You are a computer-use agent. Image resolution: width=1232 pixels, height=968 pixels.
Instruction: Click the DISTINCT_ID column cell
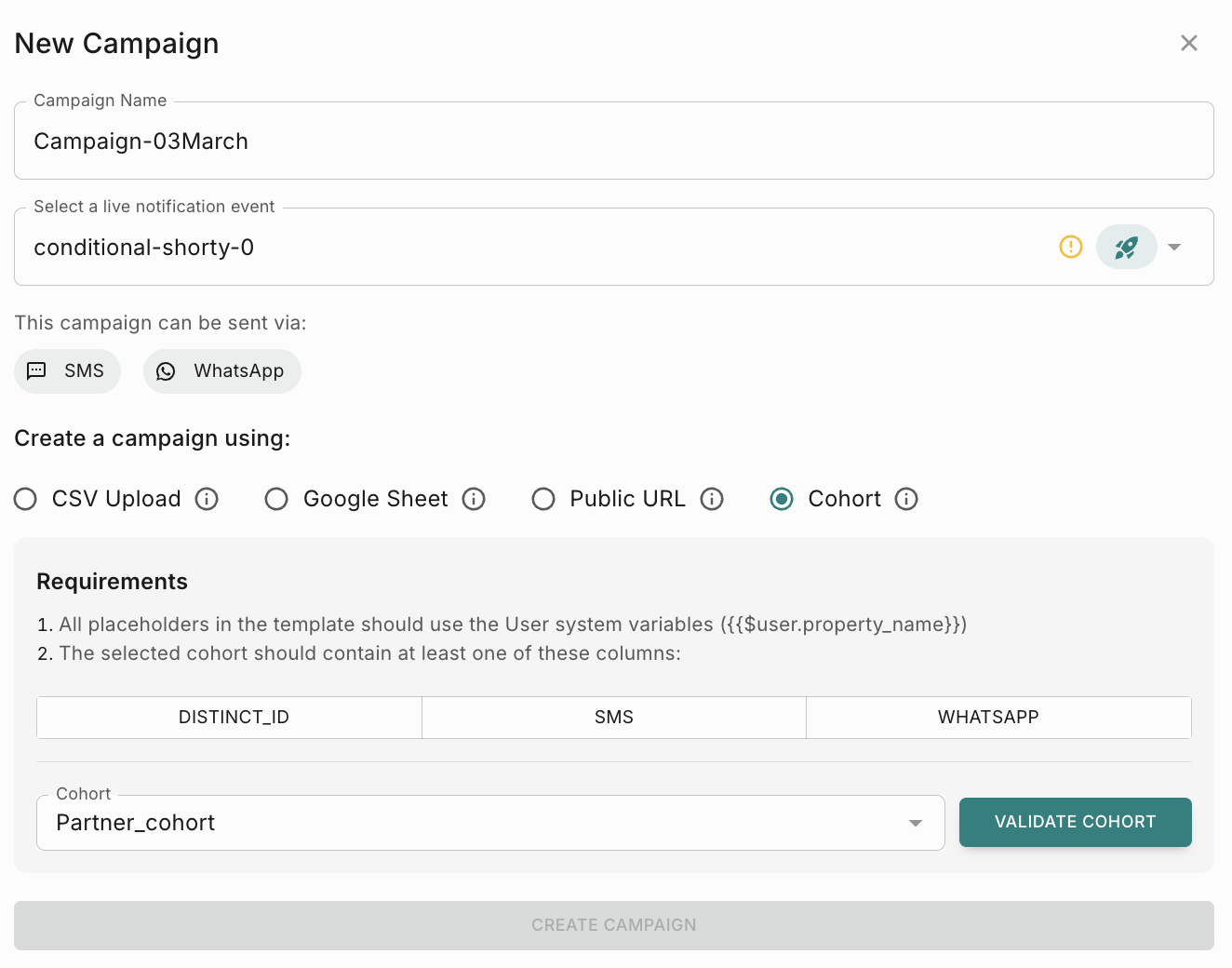[234, 718]
